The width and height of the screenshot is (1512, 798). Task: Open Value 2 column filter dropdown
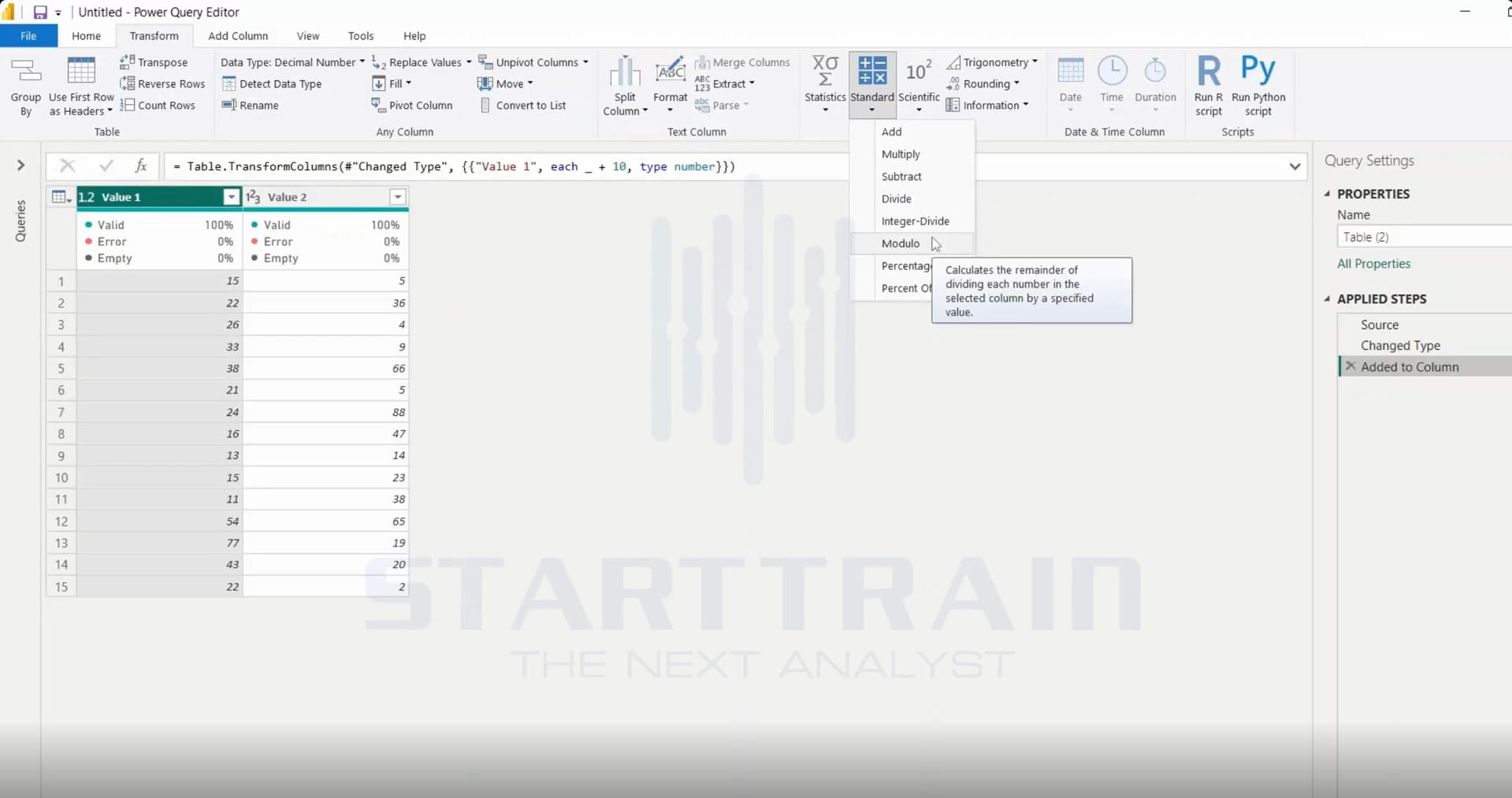click(x=398, y=197)
